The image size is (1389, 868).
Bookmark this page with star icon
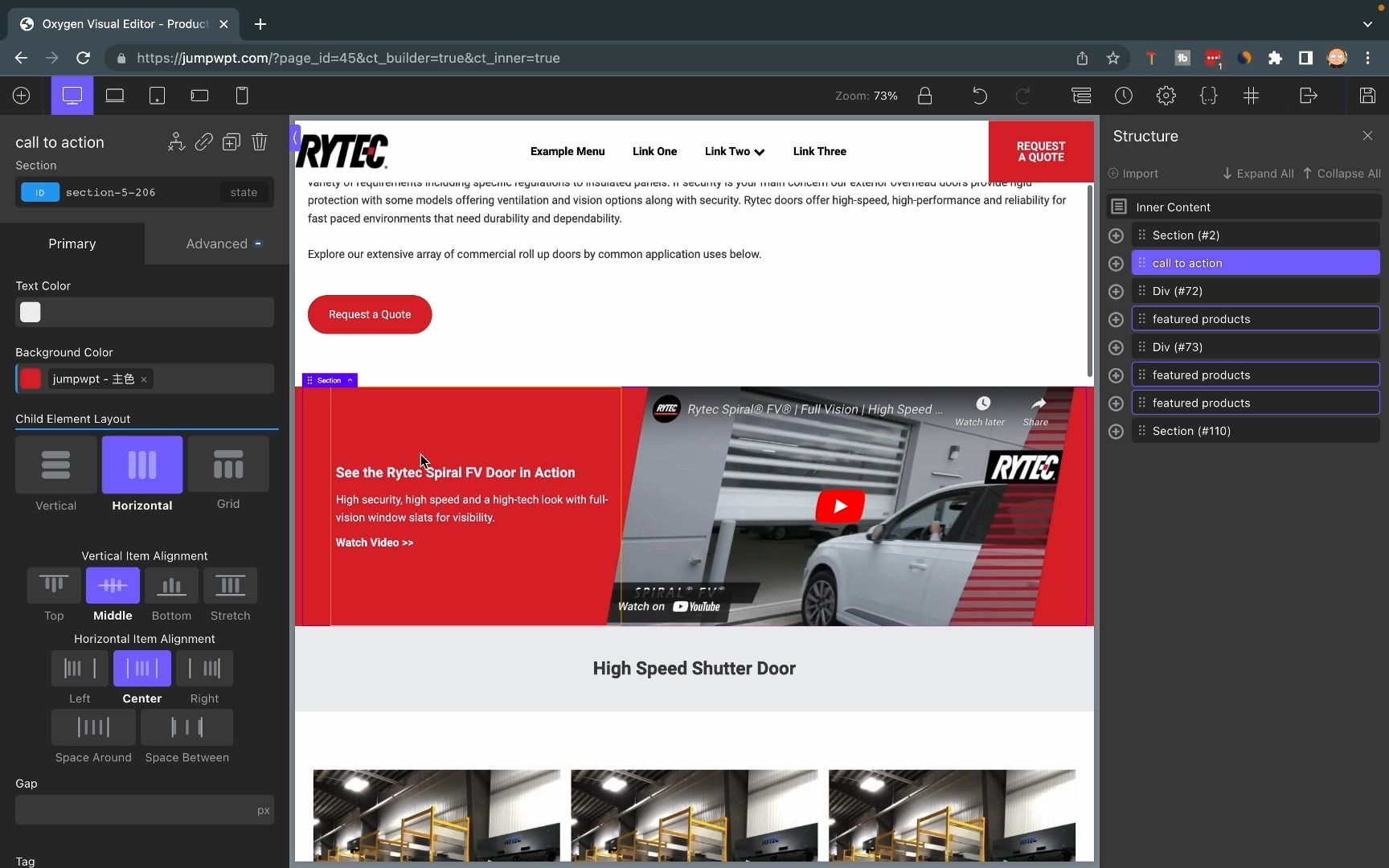pos(1113,58)
